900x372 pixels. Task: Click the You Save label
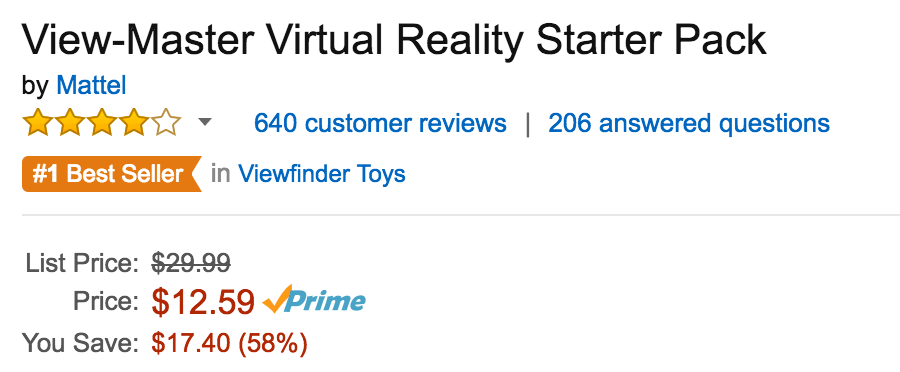(x=81, y=343)
